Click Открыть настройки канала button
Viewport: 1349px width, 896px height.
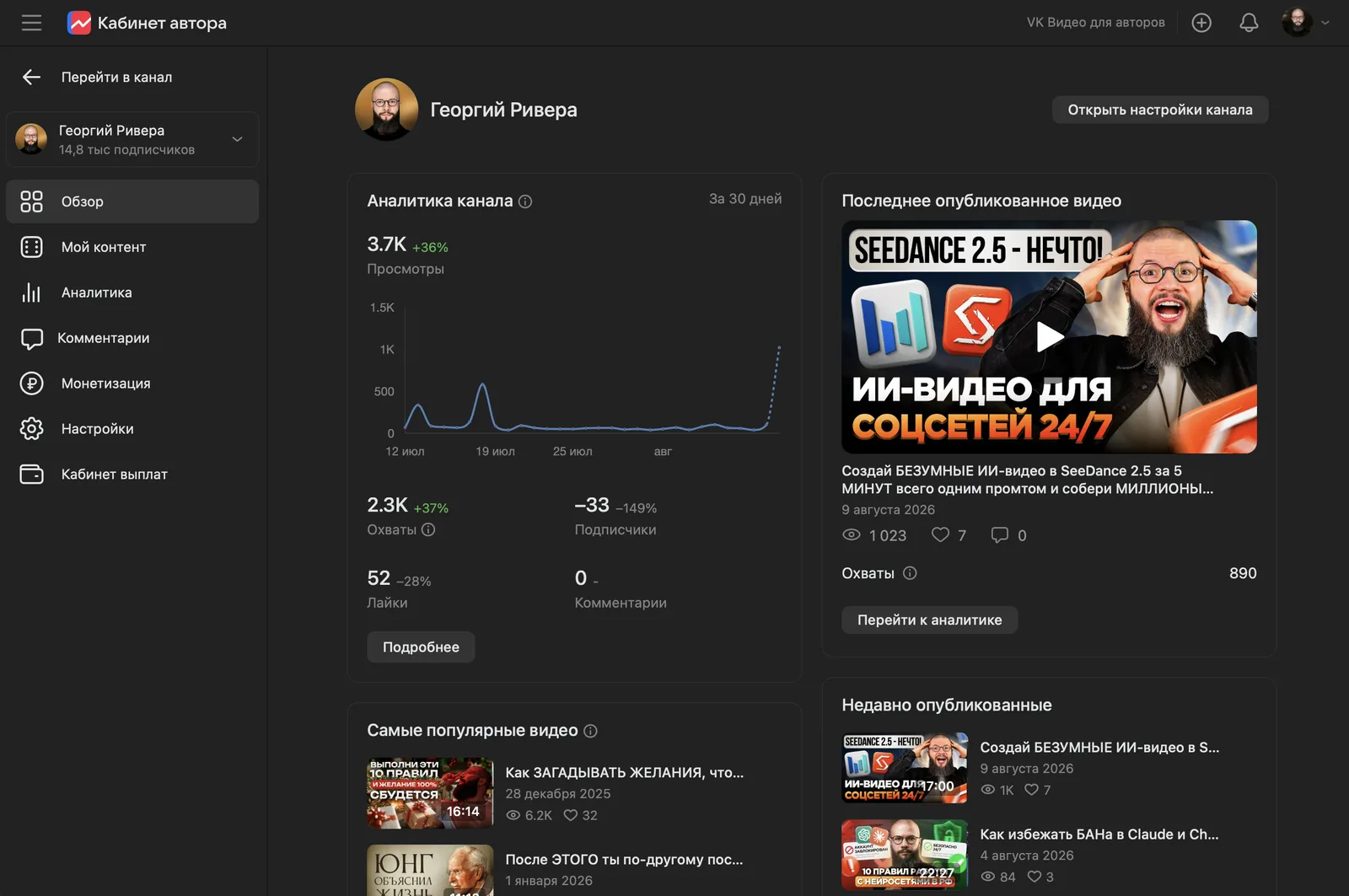pyautogui.click(x=1160, y=110)
